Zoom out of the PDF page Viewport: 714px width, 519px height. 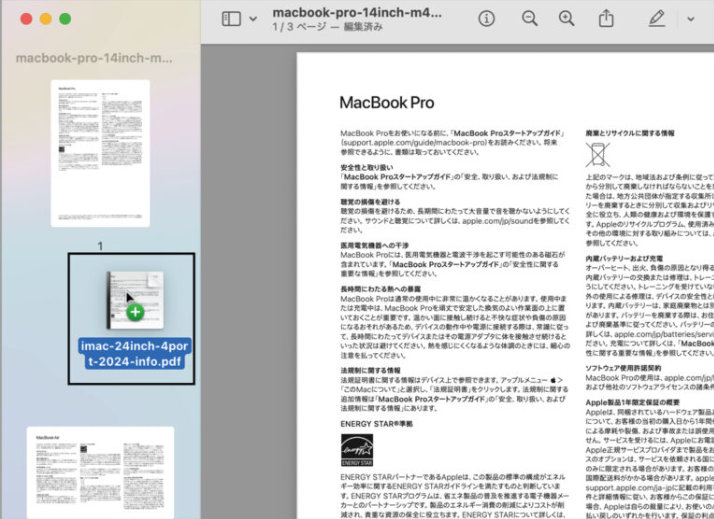coord(529,19)
